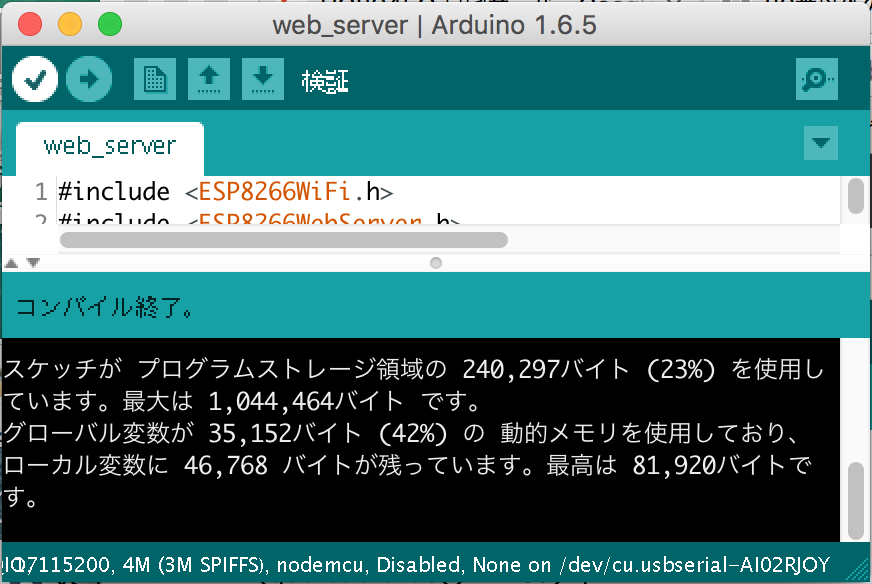Click the console vertical scrollbar thumb
This screenshot has width=872, height=584.
(x=855, y=499)
